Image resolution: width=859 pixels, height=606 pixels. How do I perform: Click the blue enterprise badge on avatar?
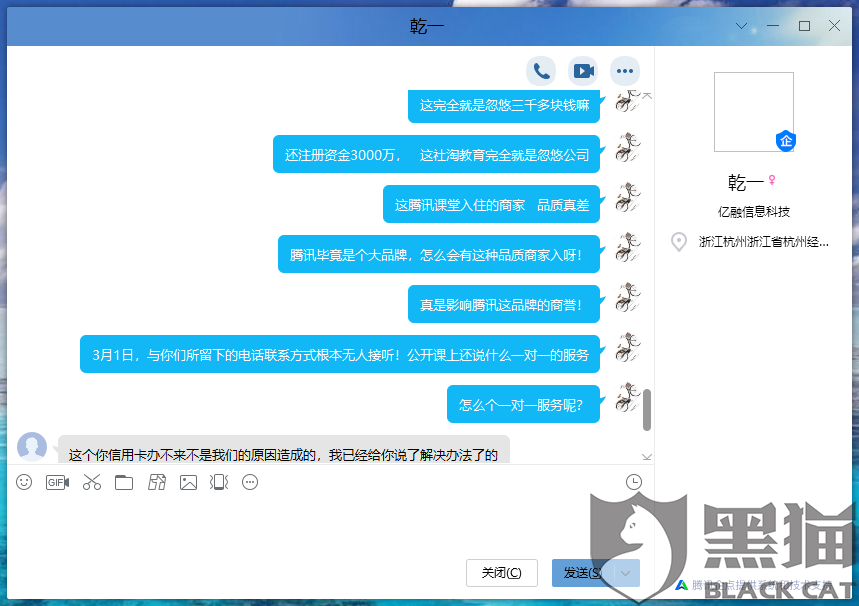(786, 141)
